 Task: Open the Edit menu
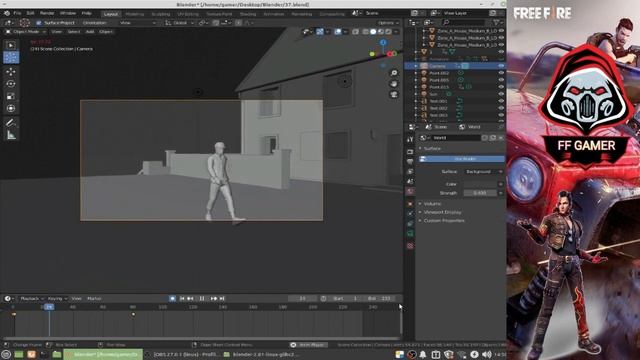tap(30, 13)
